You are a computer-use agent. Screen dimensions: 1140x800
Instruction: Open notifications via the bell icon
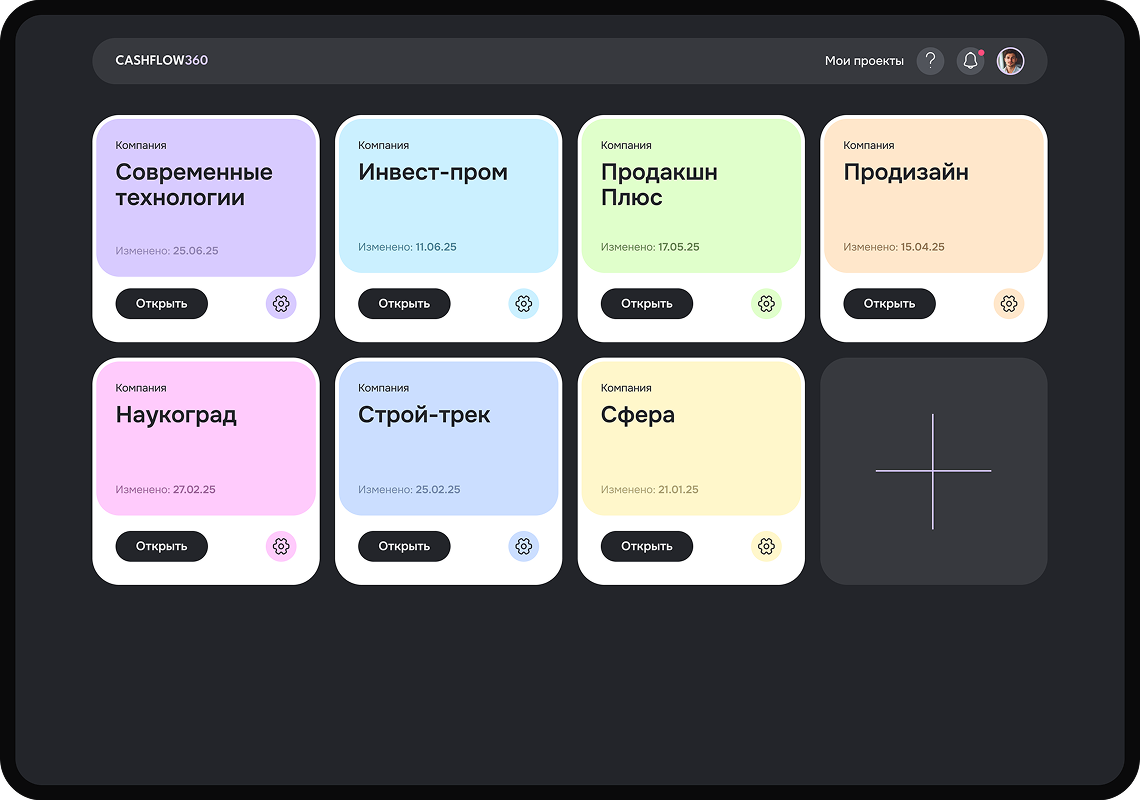tap(969, 61)
